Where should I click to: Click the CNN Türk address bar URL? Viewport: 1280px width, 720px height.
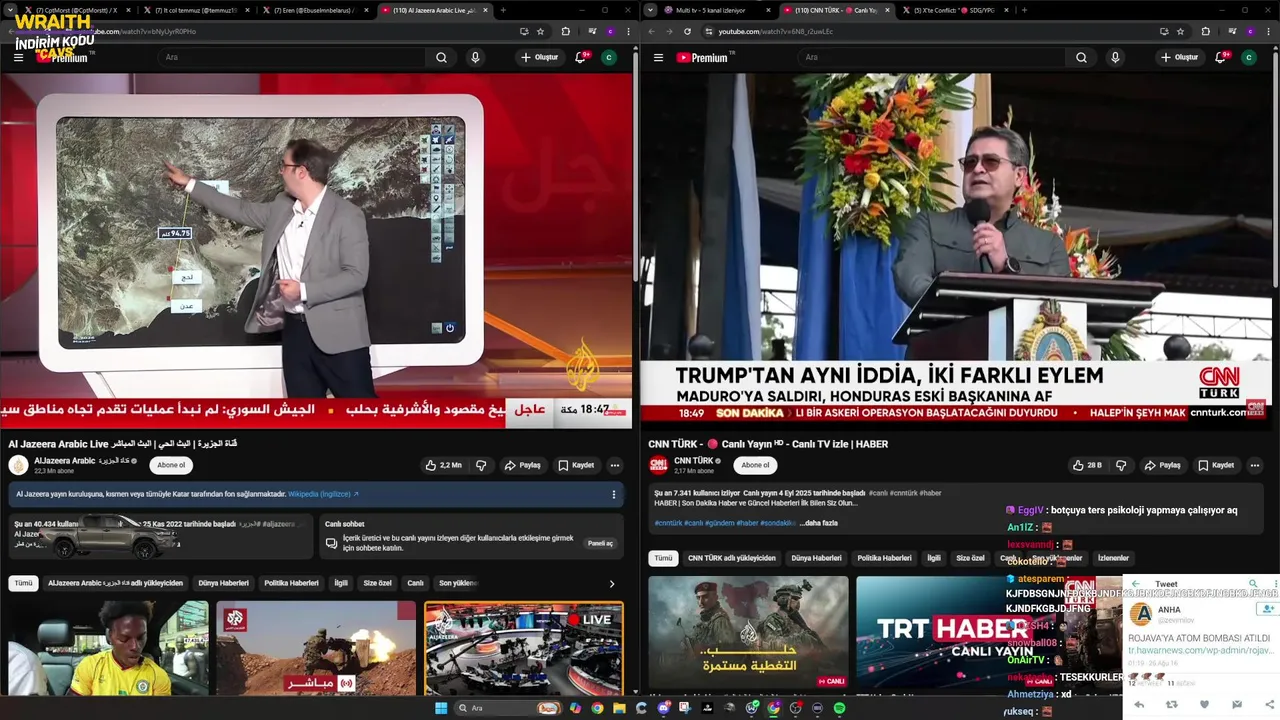pos(776,31)
